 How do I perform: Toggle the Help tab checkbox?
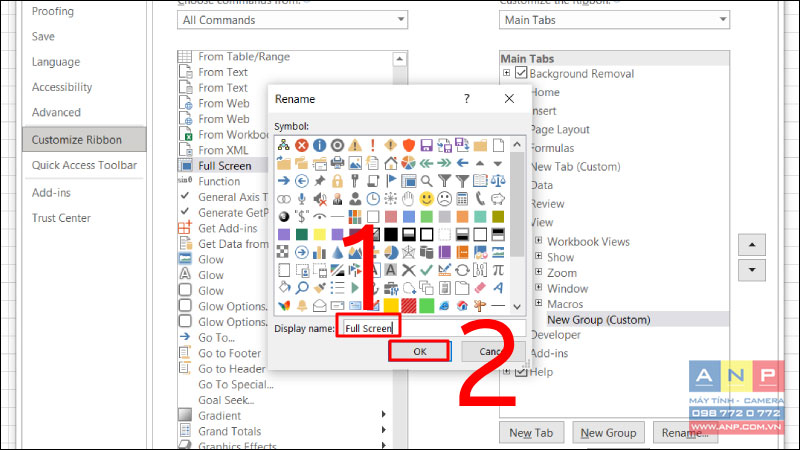pos(521,371)
